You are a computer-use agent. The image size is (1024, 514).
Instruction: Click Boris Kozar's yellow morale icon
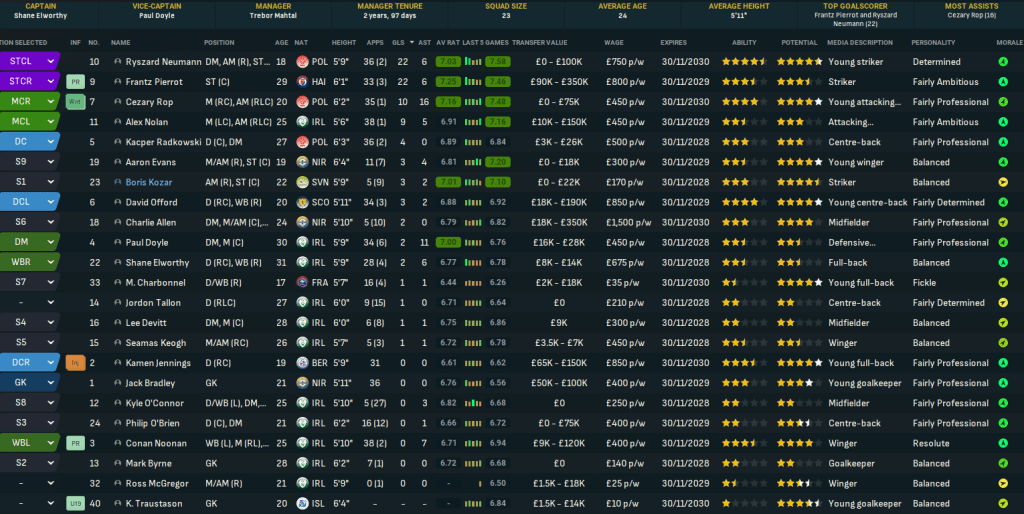pos(1003,182)
